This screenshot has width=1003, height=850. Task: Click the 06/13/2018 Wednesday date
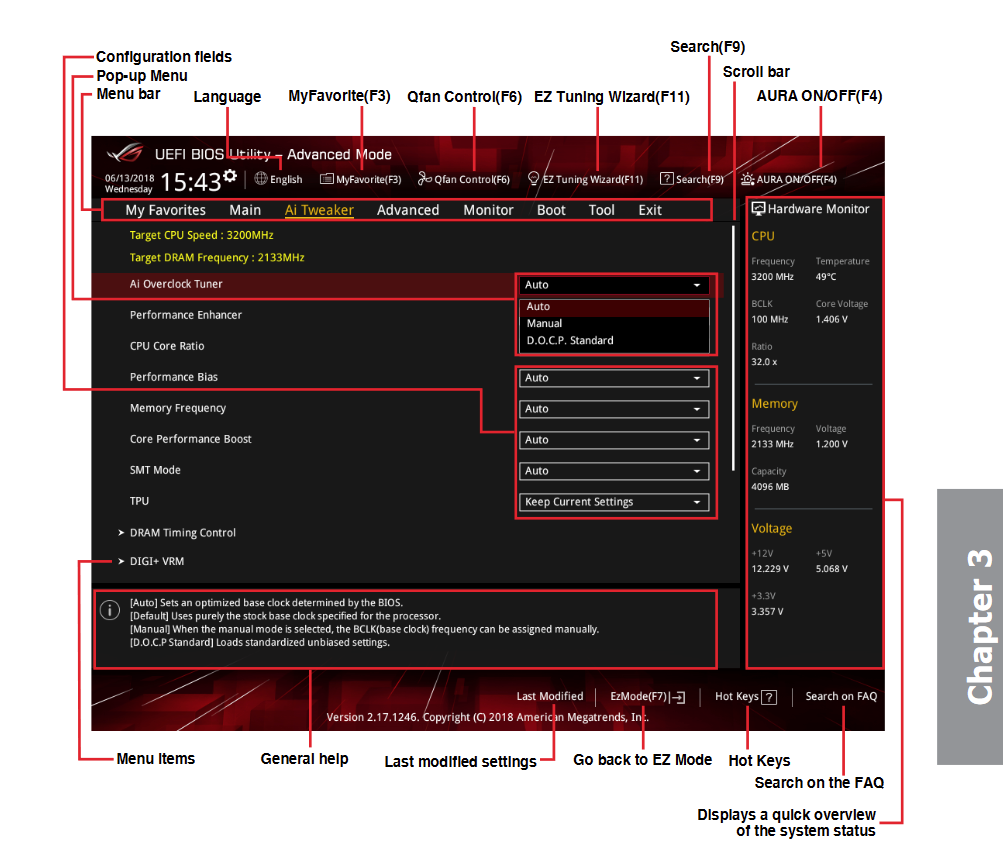click(x=129, y=184)
